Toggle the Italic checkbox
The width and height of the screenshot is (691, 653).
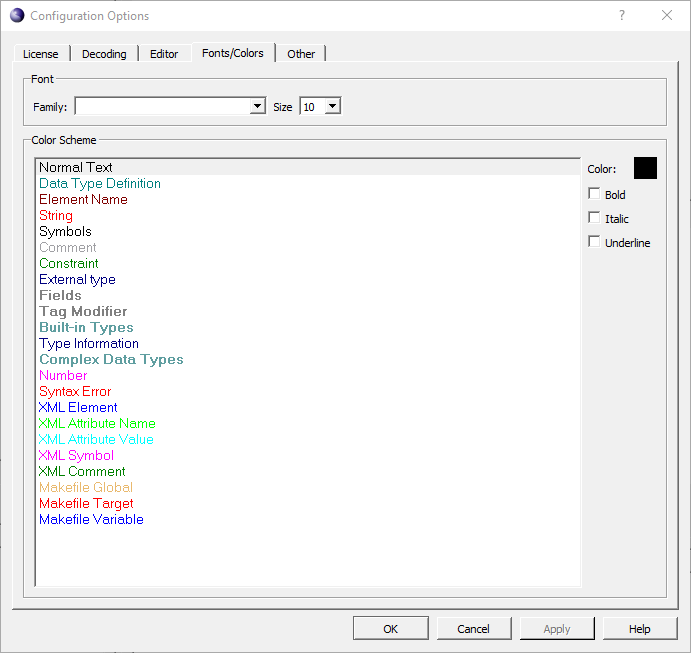coord(595,218)
